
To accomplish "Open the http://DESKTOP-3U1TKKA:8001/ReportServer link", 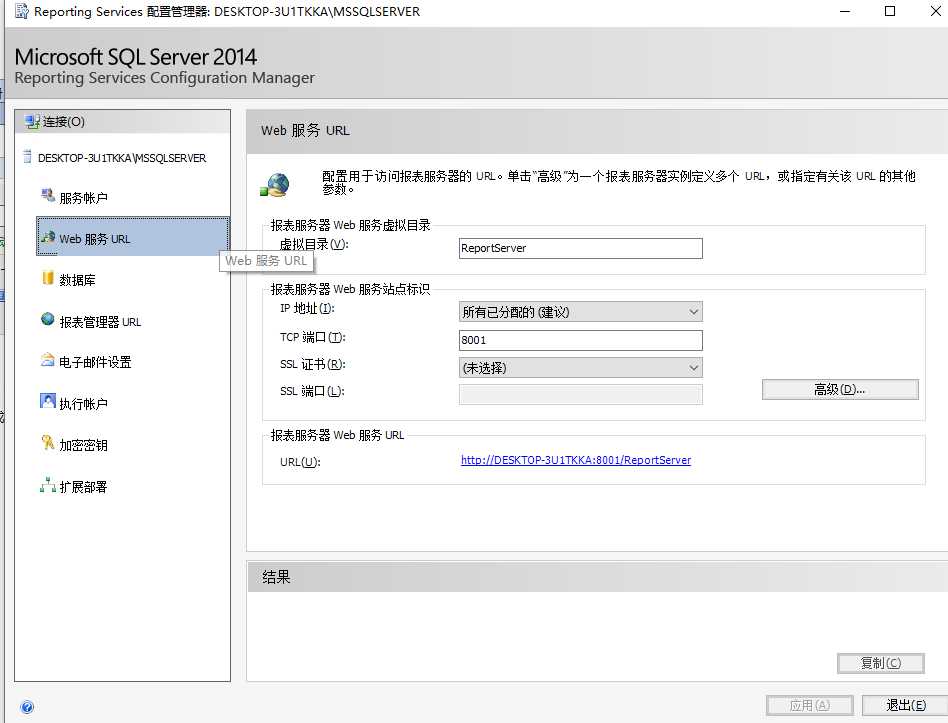I will [576, 460].
